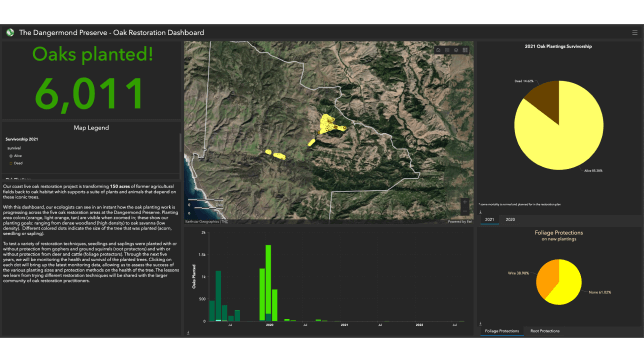This screenshot has height=362, width=644.
Task: Open the map layers list tool
Action: tap(447, 50)
